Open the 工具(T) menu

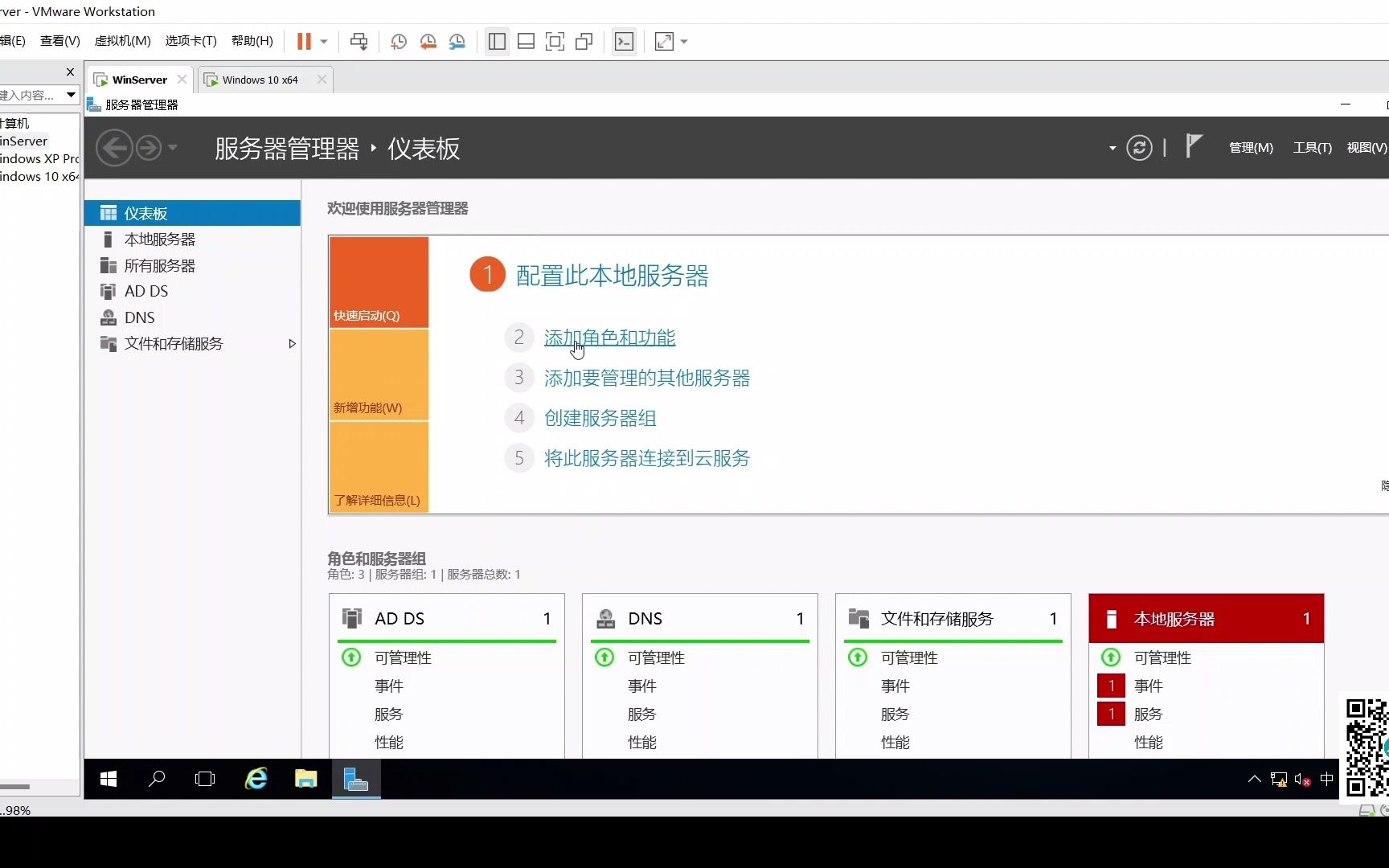[x=1312, y=148]
